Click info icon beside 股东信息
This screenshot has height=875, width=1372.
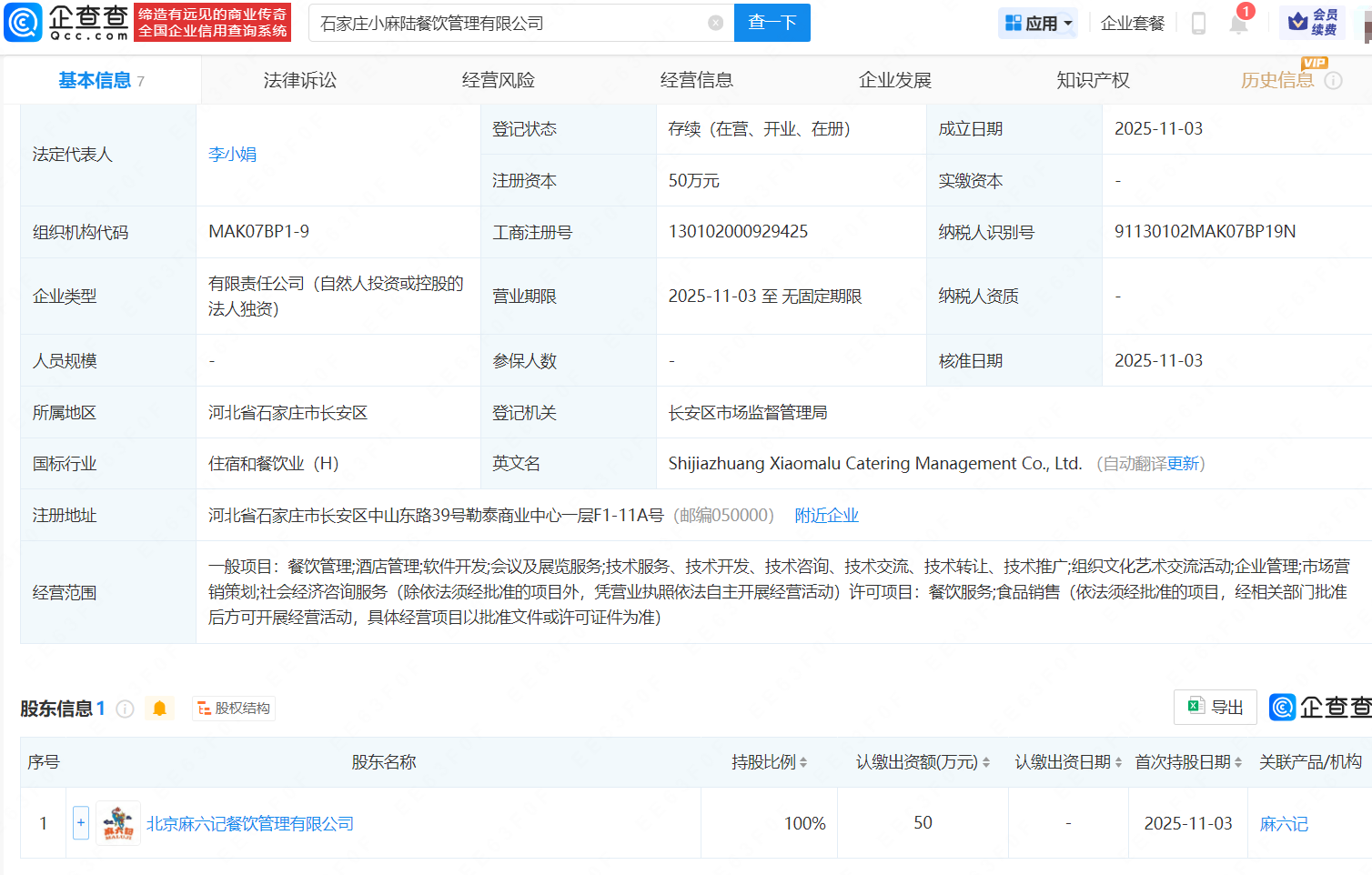(x=126, y=709)
